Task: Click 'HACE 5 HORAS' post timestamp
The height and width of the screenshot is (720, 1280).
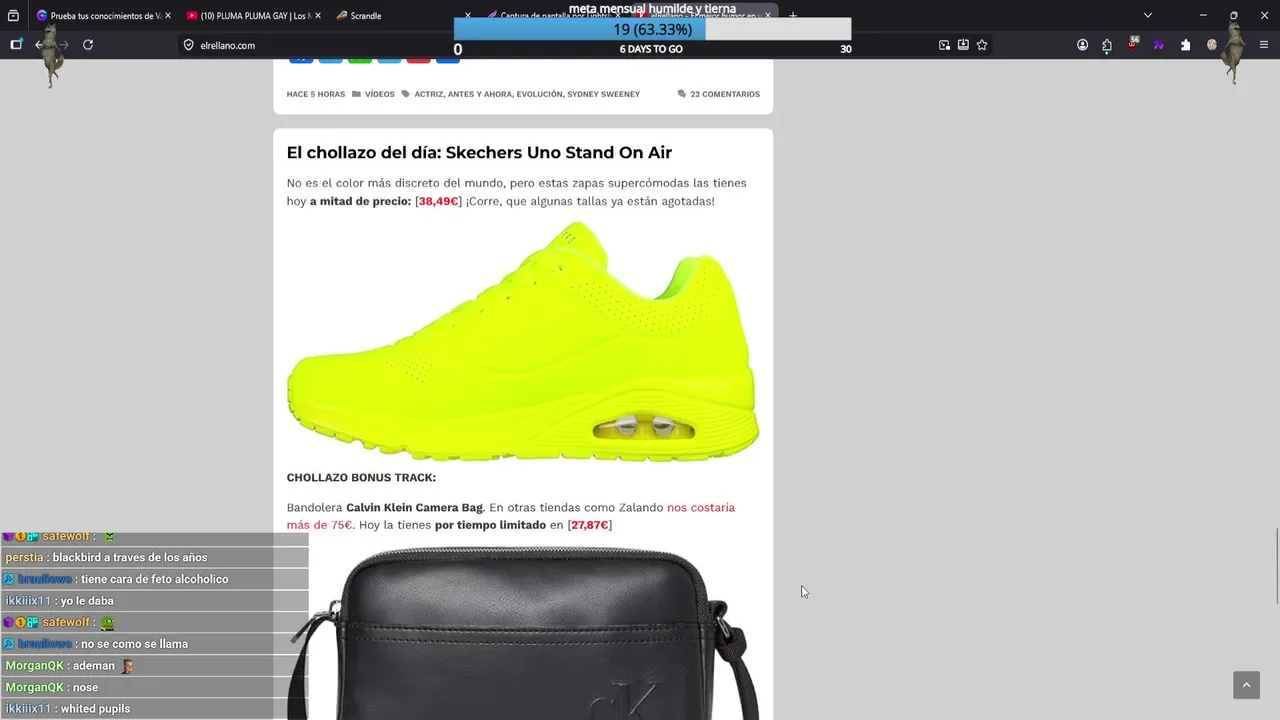Action: 316,94
